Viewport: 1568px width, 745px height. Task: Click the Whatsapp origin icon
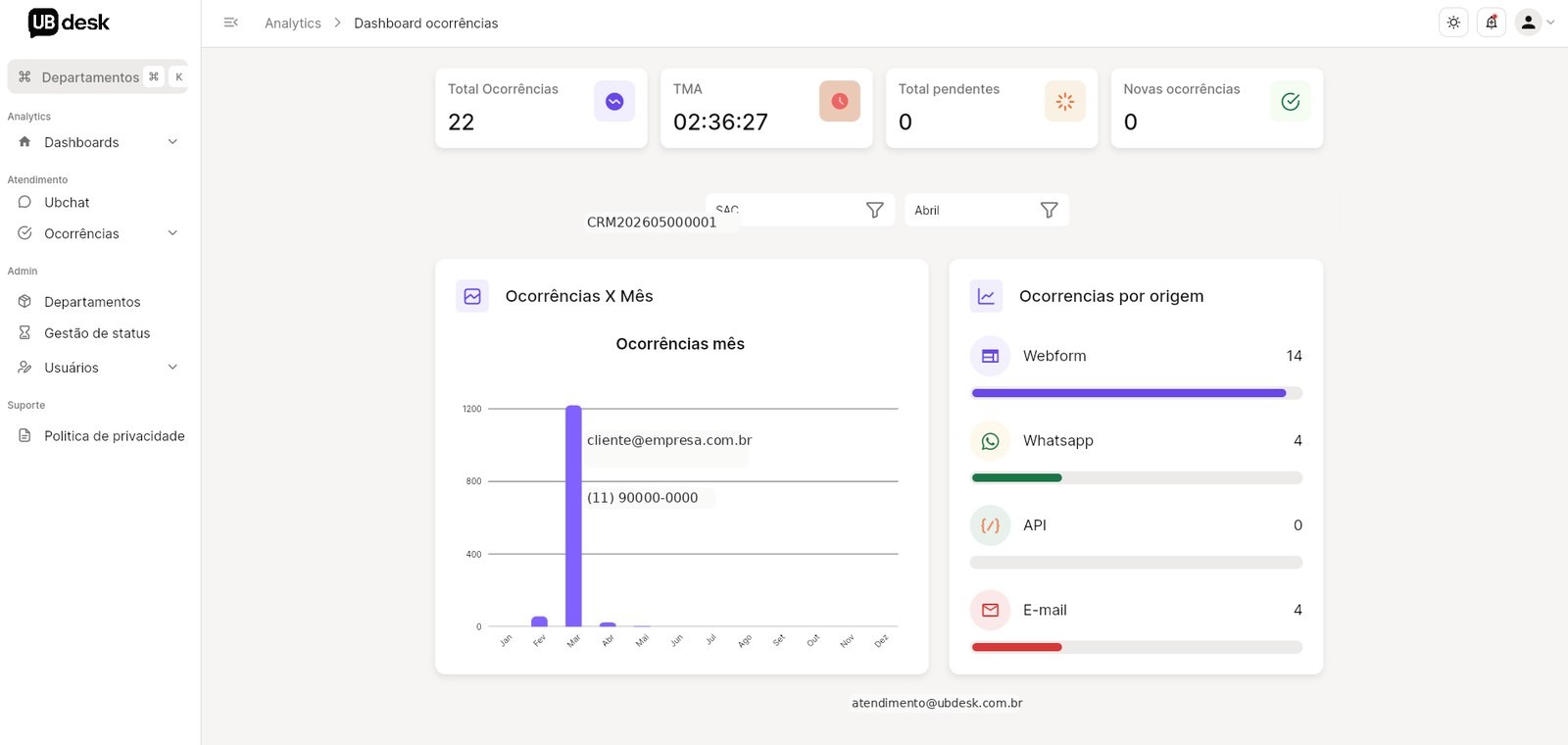pos(990,441)
